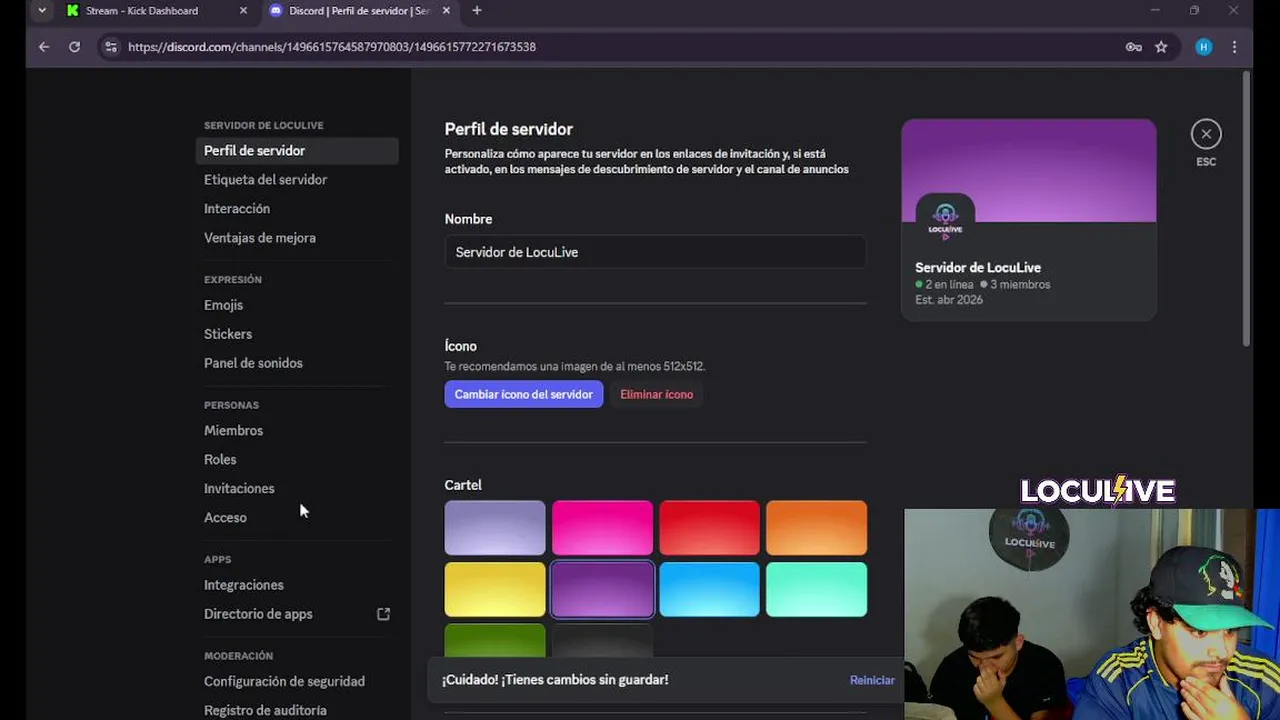Click the '2 en línea' status text

point(948,285)
